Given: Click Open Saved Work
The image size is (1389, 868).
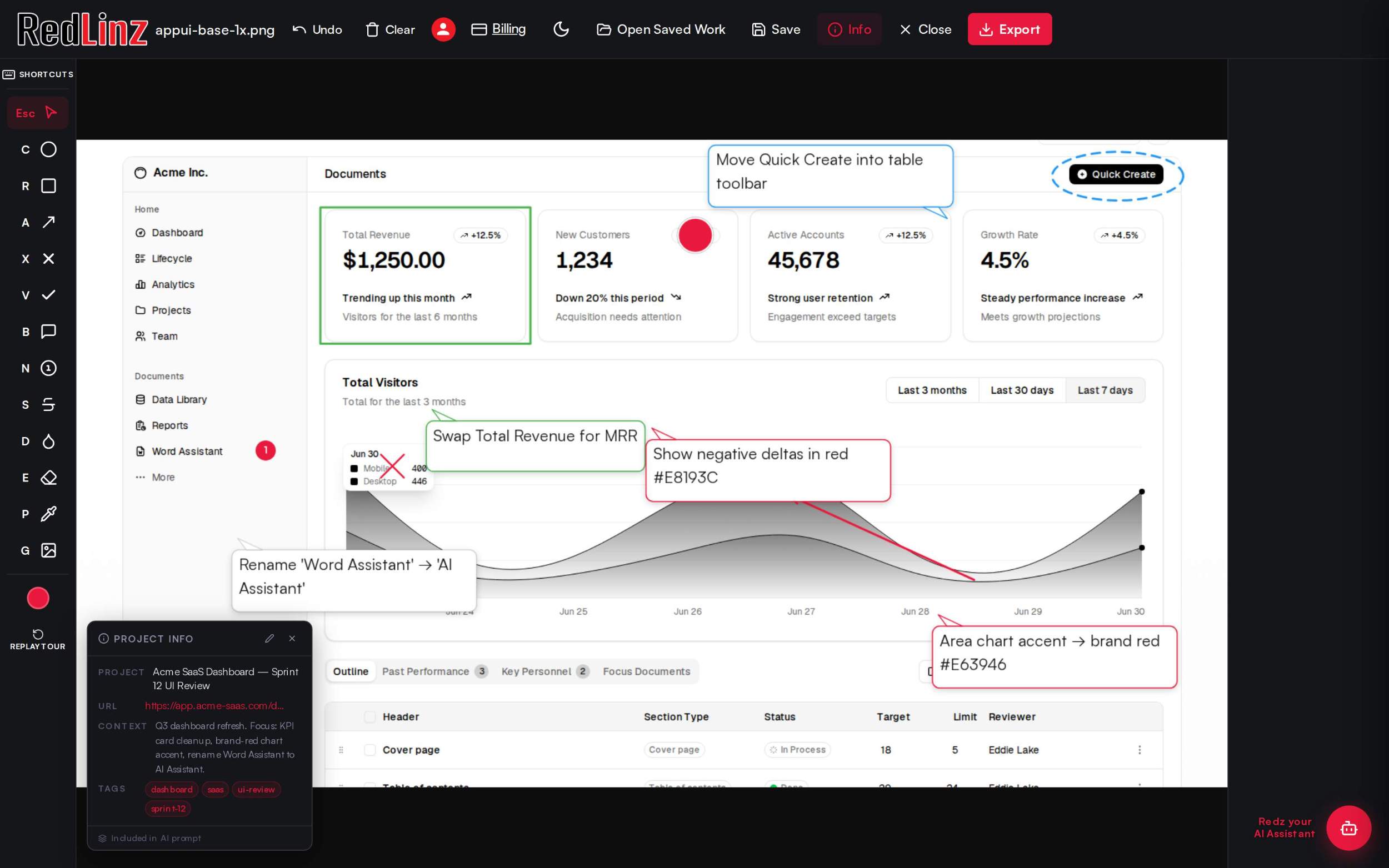Looking at the screenshot, I should coord(661,29).
